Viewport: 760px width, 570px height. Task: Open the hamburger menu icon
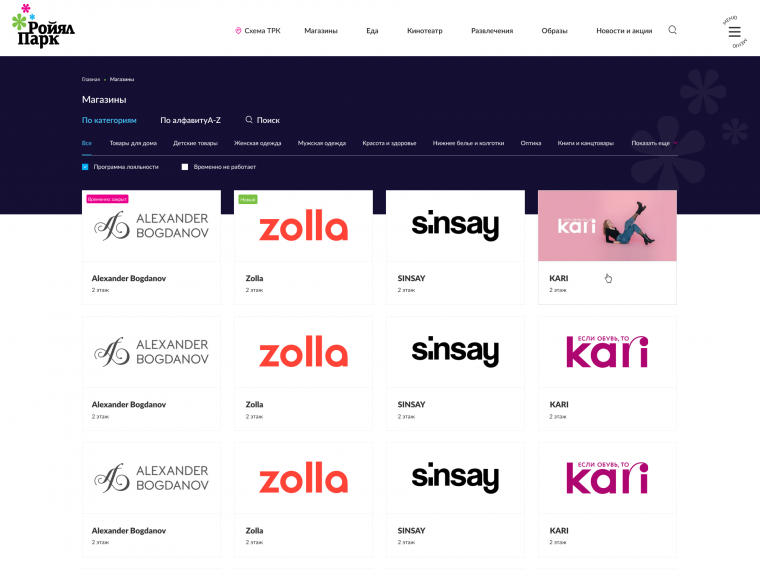click(734, 32)
